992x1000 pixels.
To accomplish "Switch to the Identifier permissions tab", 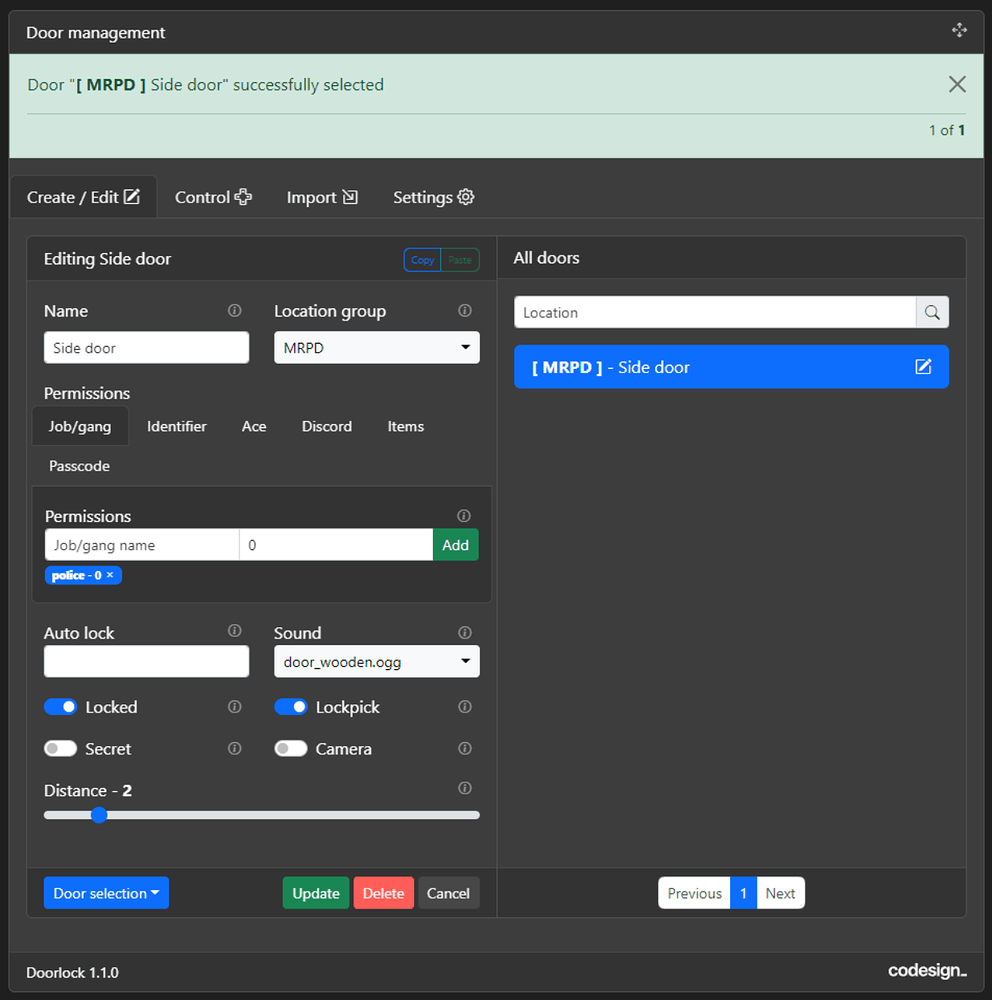I will coord(176,426).
